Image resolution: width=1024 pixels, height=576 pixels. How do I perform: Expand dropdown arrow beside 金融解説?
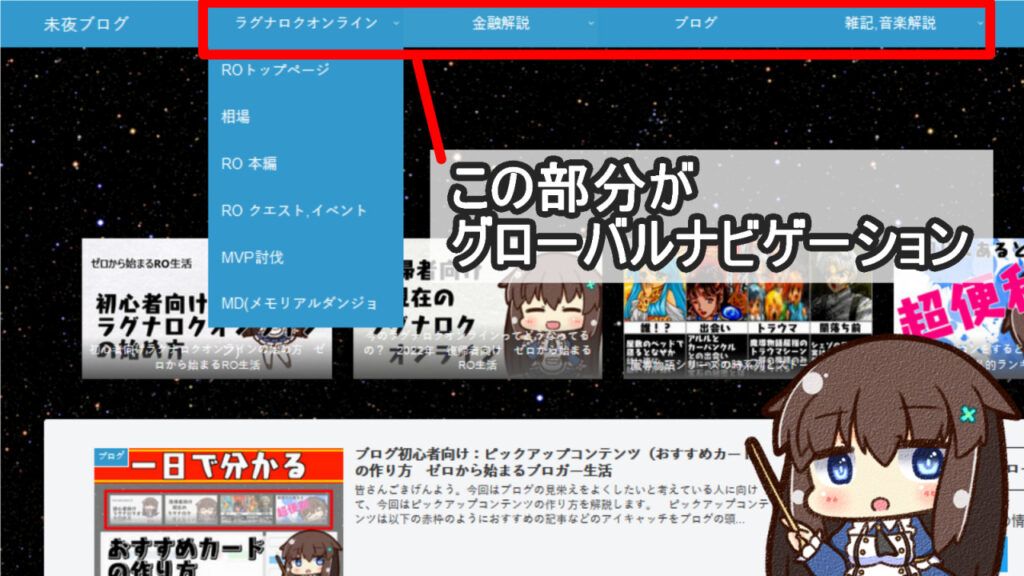(x=591, y=24)
